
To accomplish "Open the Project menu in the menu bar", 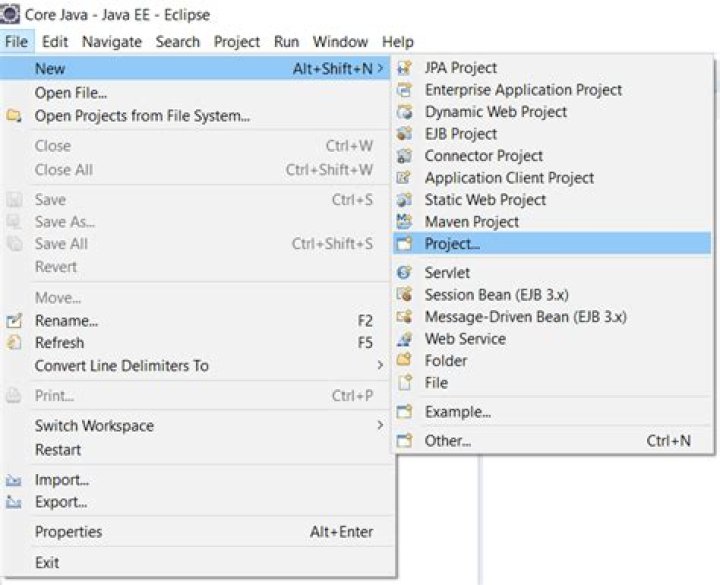I will click(x=237, y=42).
